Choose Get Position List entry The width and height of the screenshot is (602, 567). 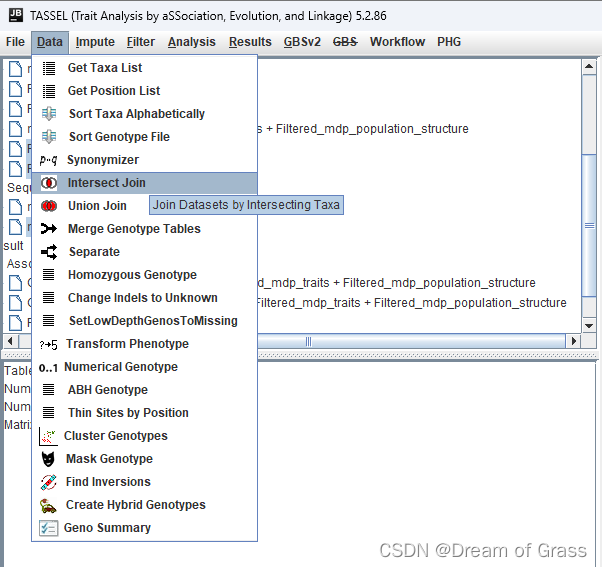pos(144,91)
